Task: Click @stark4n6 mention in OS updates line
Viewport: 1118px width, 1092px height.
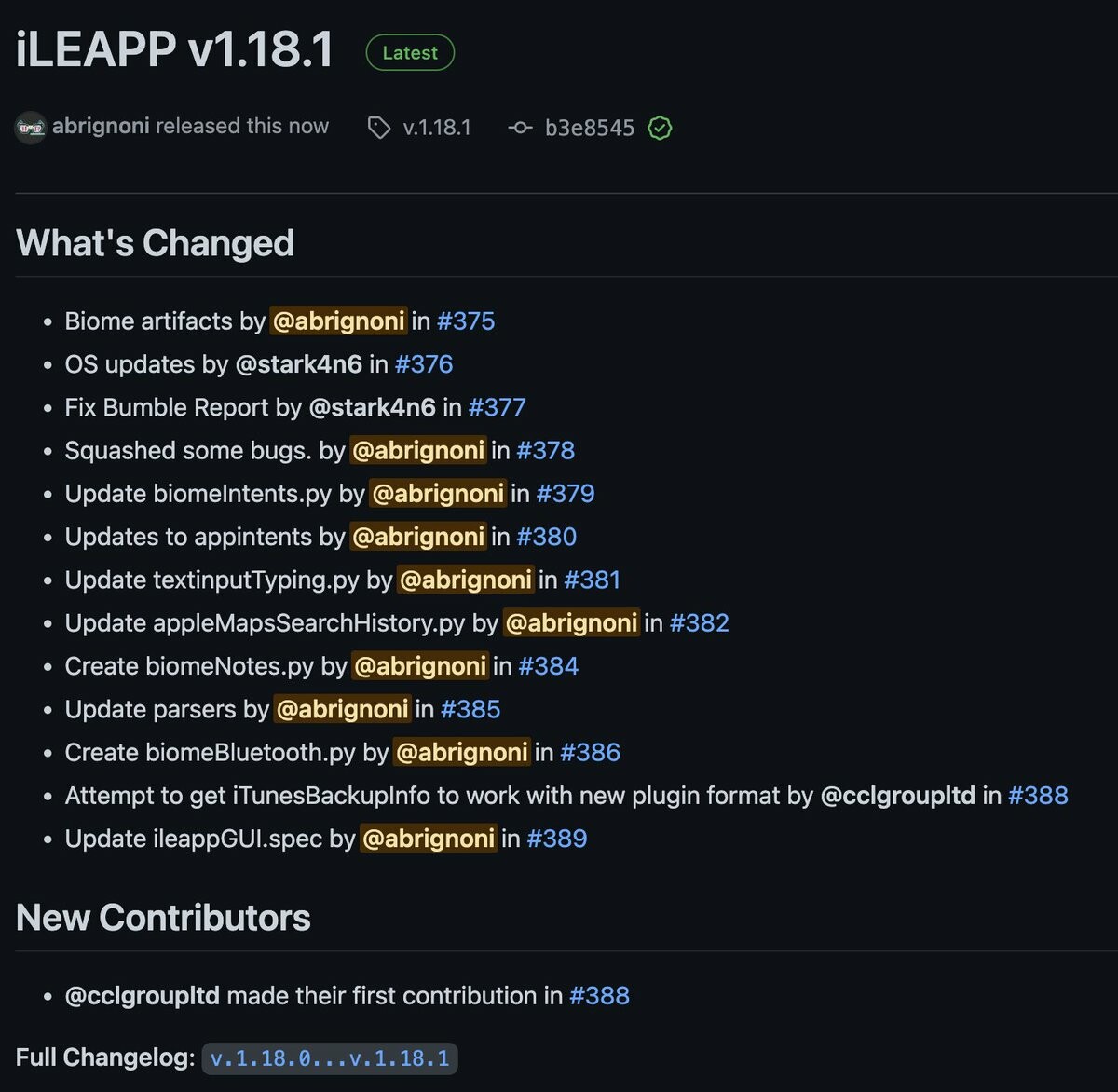Action: click(298, 364)
